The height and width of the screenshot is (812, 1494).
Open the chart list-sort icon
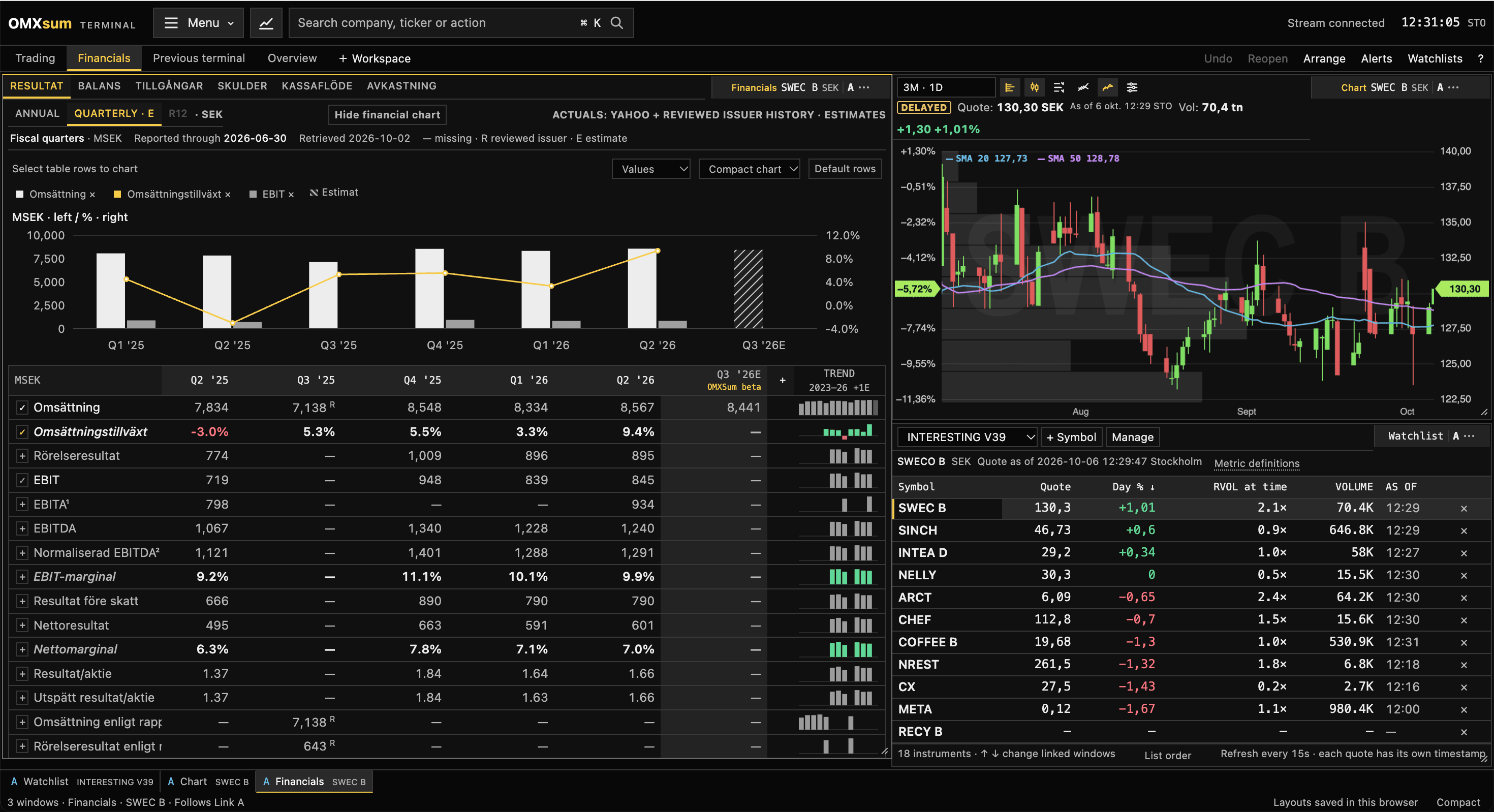(1059, 87)
